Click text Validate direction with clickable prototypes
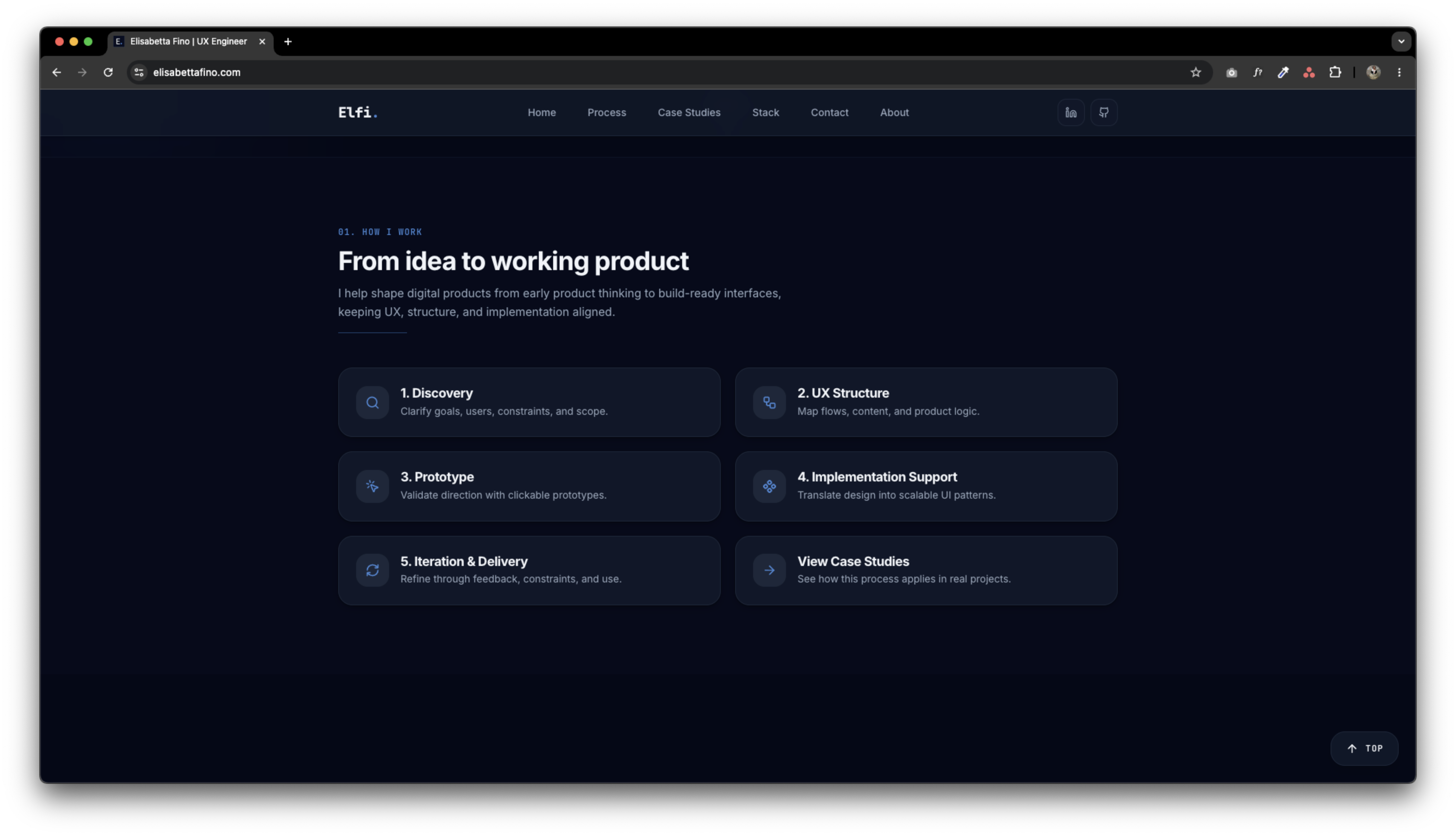The image size is (1456, 836). [503, 495]
